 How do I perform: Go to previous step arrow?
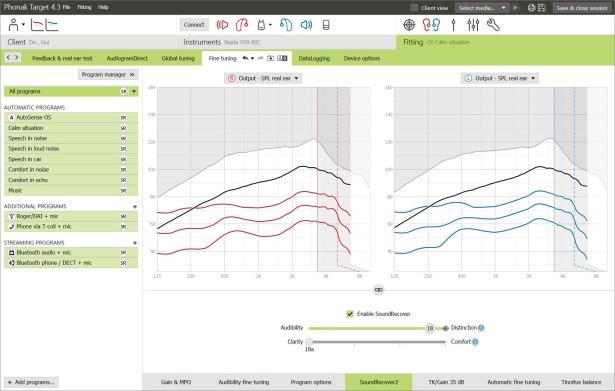(x=8, y=58)
